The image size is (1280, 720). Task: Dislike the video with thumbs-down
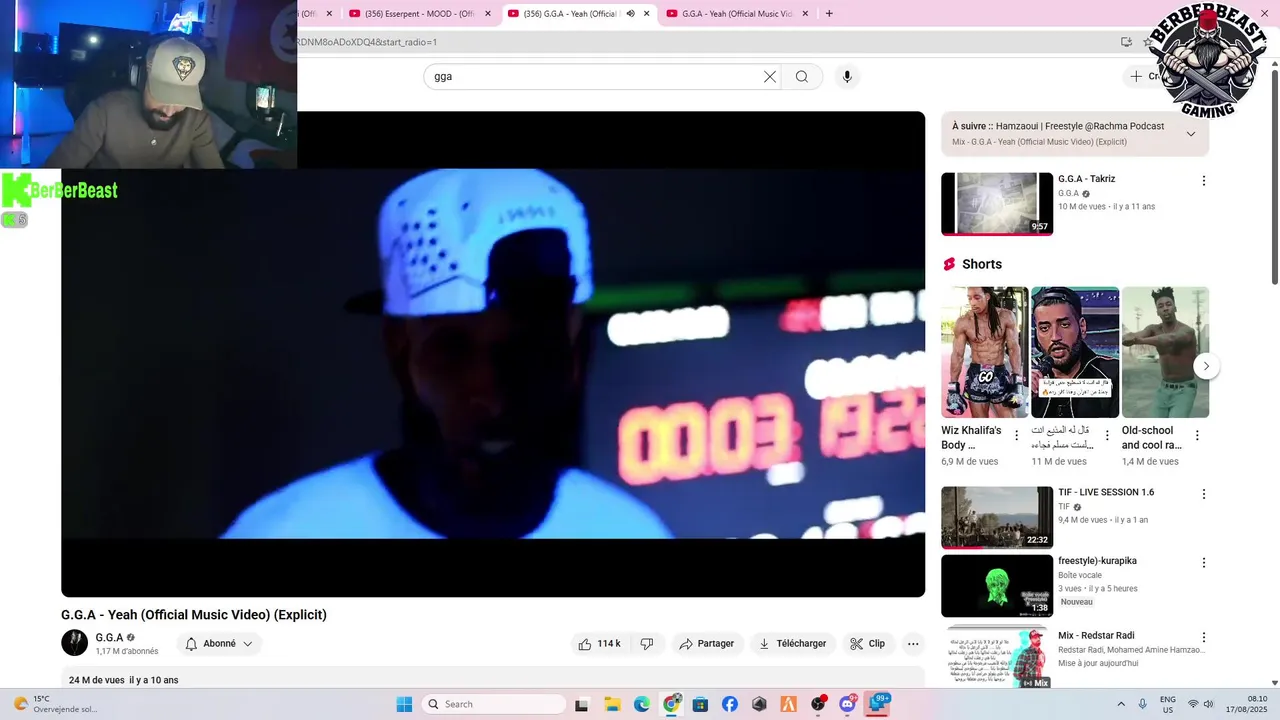(647, 644)
